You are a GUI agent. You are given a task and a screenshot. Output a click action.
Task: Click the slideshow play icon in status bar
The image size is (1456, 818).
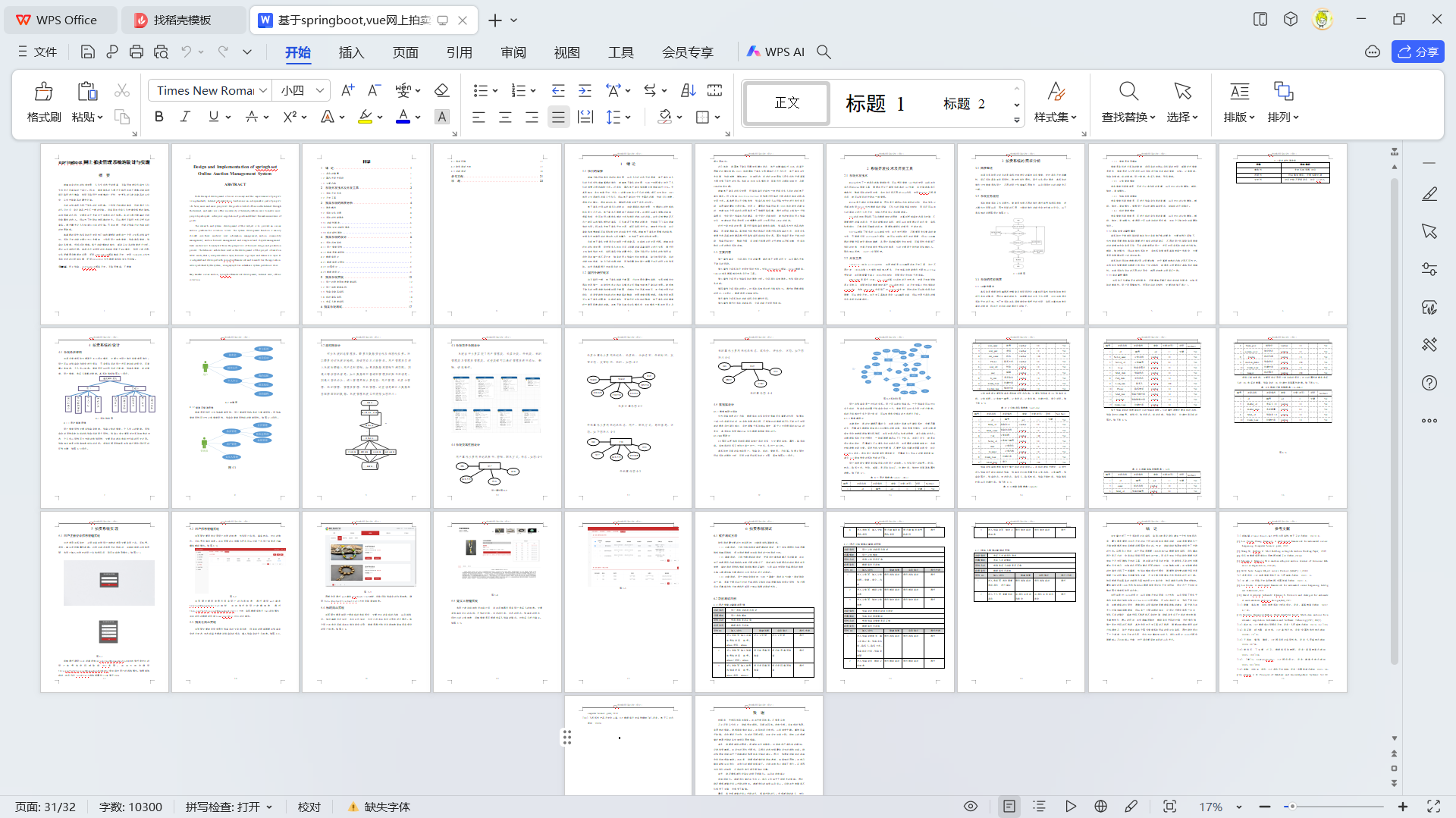[x=1071, y=807]
